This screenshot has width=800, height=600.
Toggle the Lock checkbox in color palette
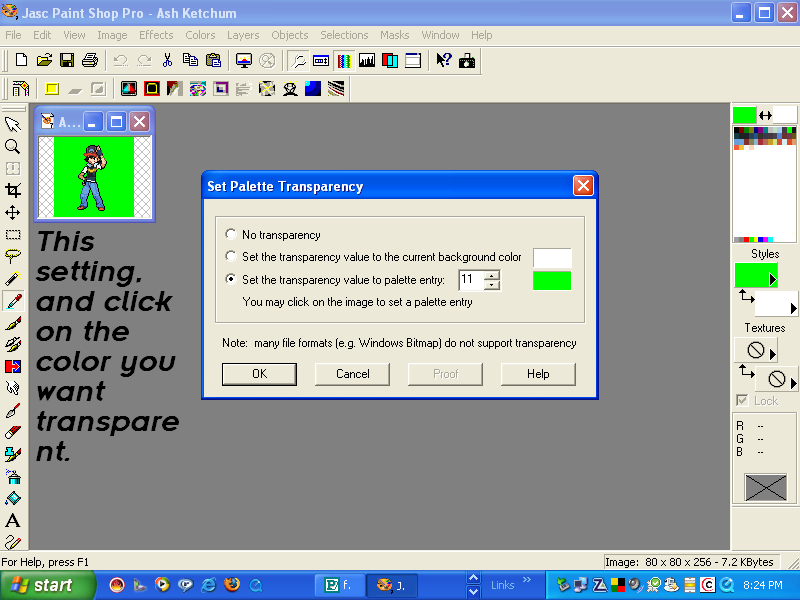[742, 401]
